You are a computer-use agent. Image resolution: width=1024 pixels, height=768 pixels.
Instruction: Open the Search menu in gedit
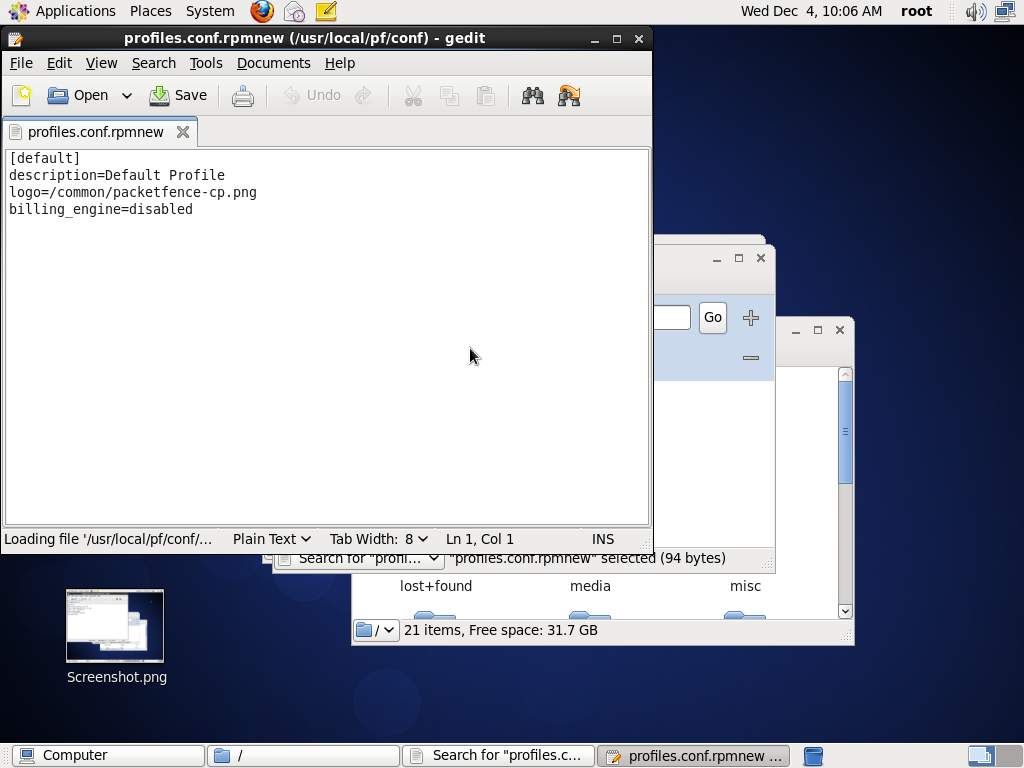click(x=153, y=63)
